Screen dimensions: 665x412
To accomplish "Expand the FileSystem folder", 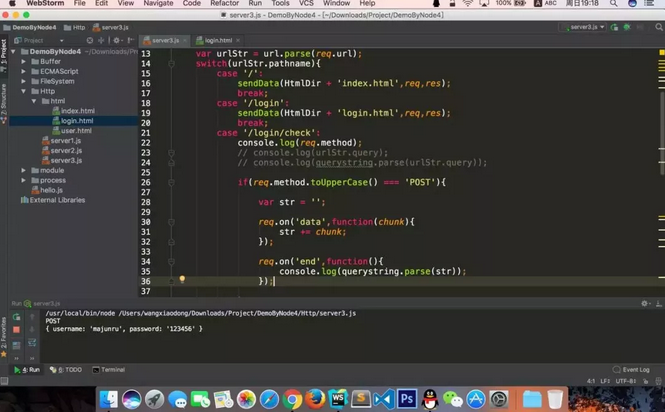I will pos(24,81).
